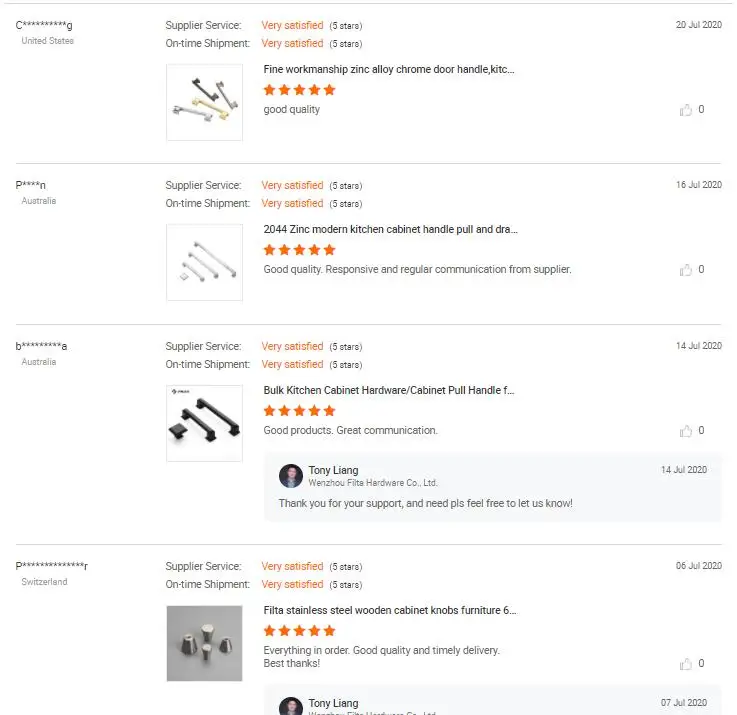
Task: Open '2044 Zinc modern kitchen cabinet handle' link
Action: point(390,230)
